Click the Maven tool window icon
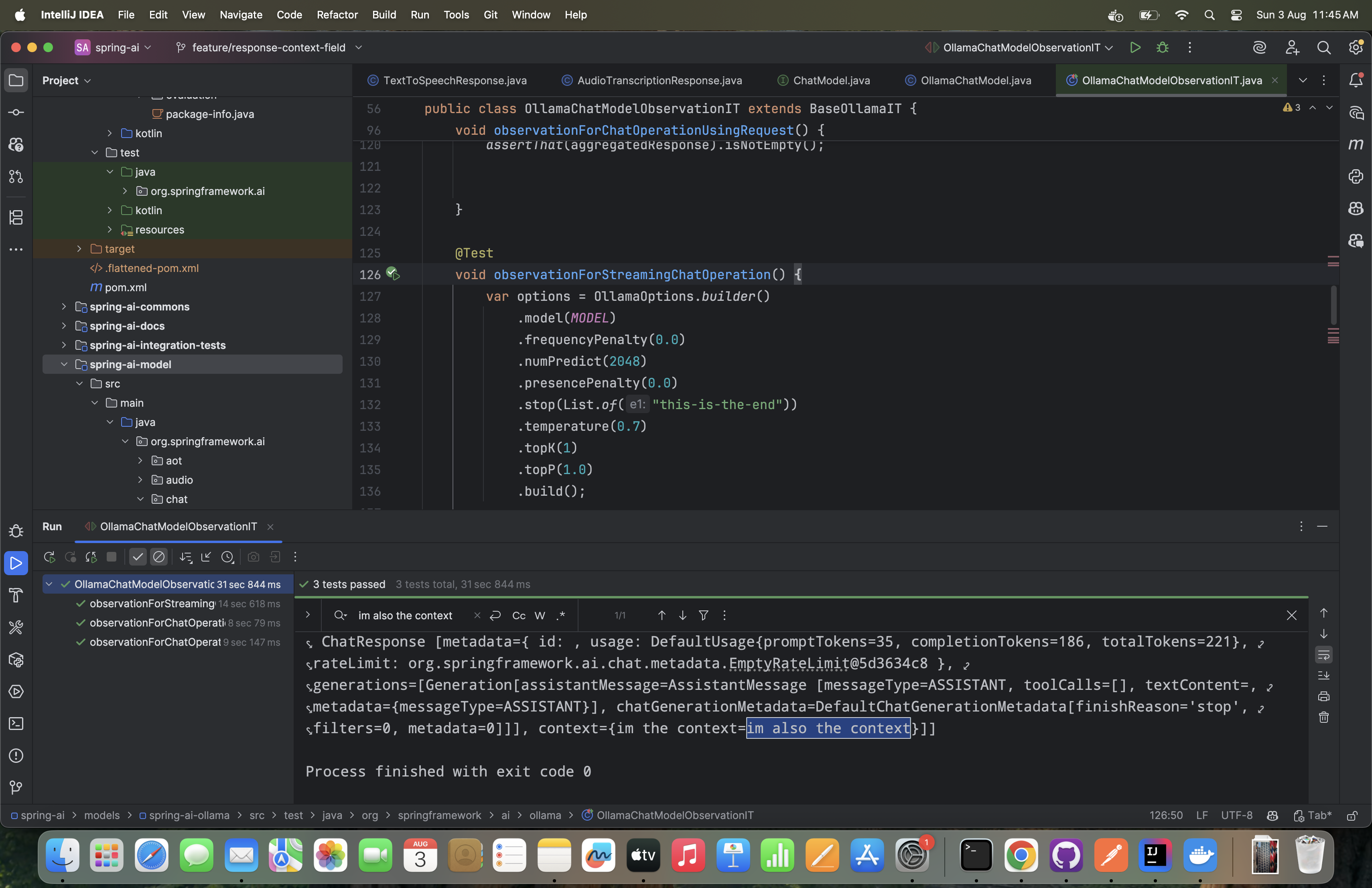The image size is (1372, 888). [1356, 144]
